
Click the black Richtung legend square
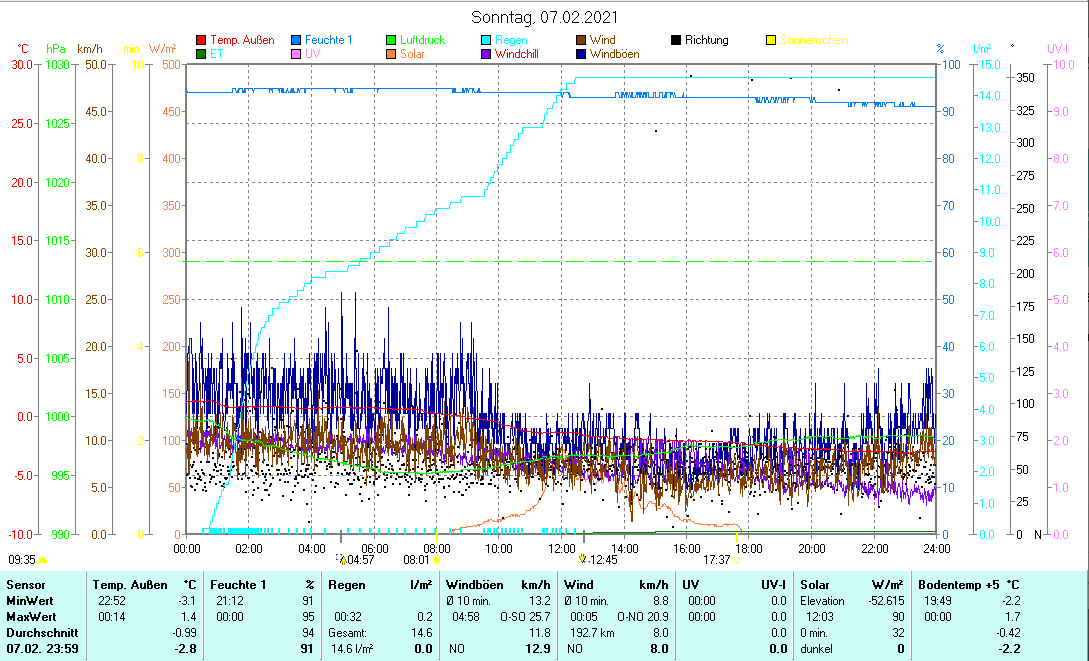click(677, 40)
